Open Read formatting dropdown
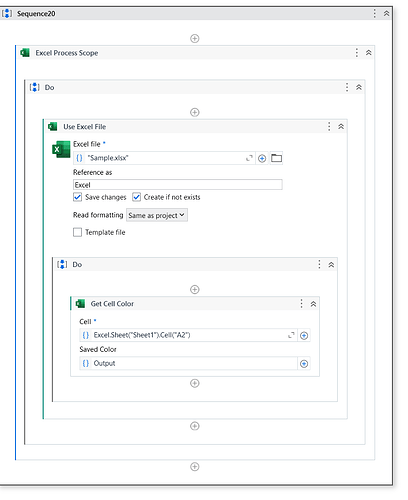Image resolution: width=408 pixels, height=500 pixels. [x=157, y=215]
